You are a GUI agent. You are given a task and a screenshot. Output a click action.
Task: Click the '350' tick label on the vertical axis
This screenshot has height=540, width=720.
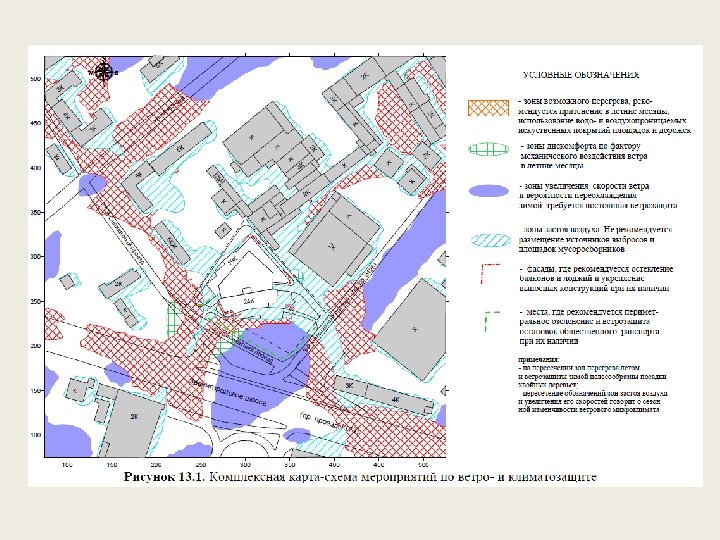[35, 213]
